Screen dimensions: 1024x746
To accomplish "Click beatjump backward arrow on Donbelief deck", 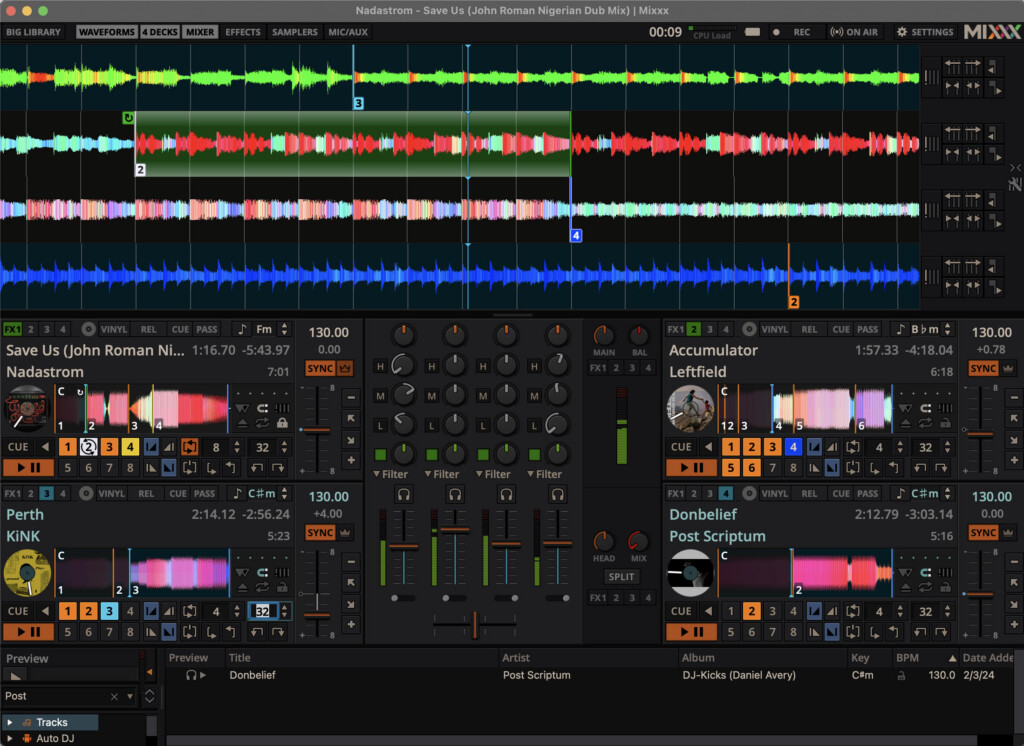I will [x=920, y=632].
